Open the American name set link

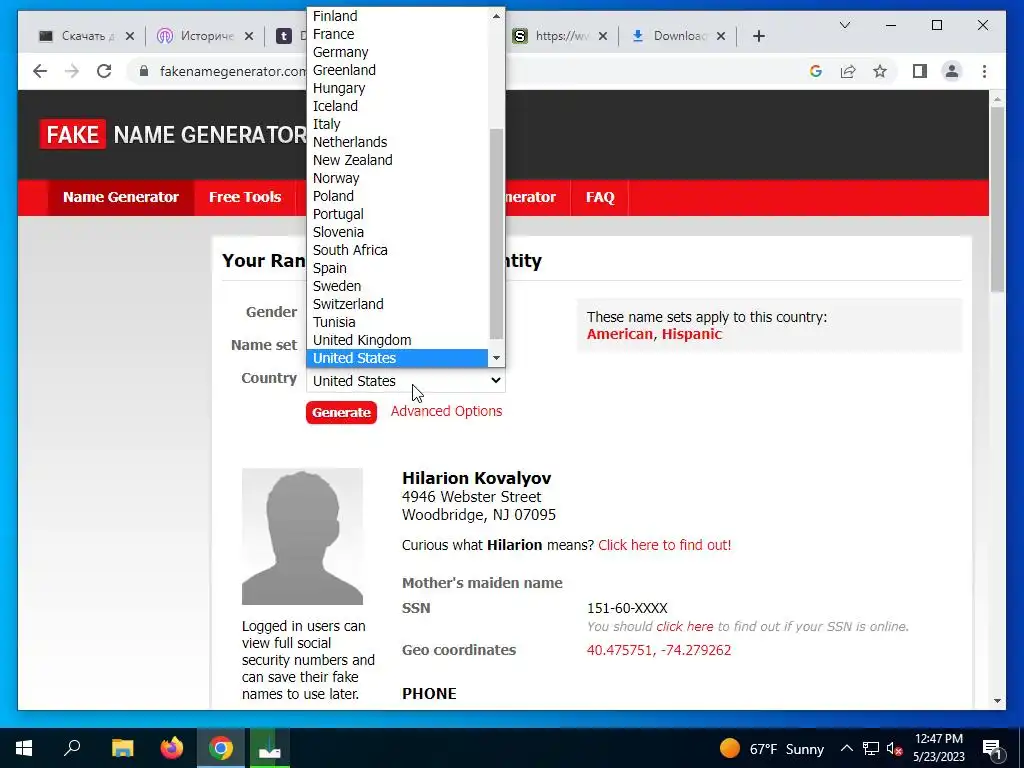619,334
